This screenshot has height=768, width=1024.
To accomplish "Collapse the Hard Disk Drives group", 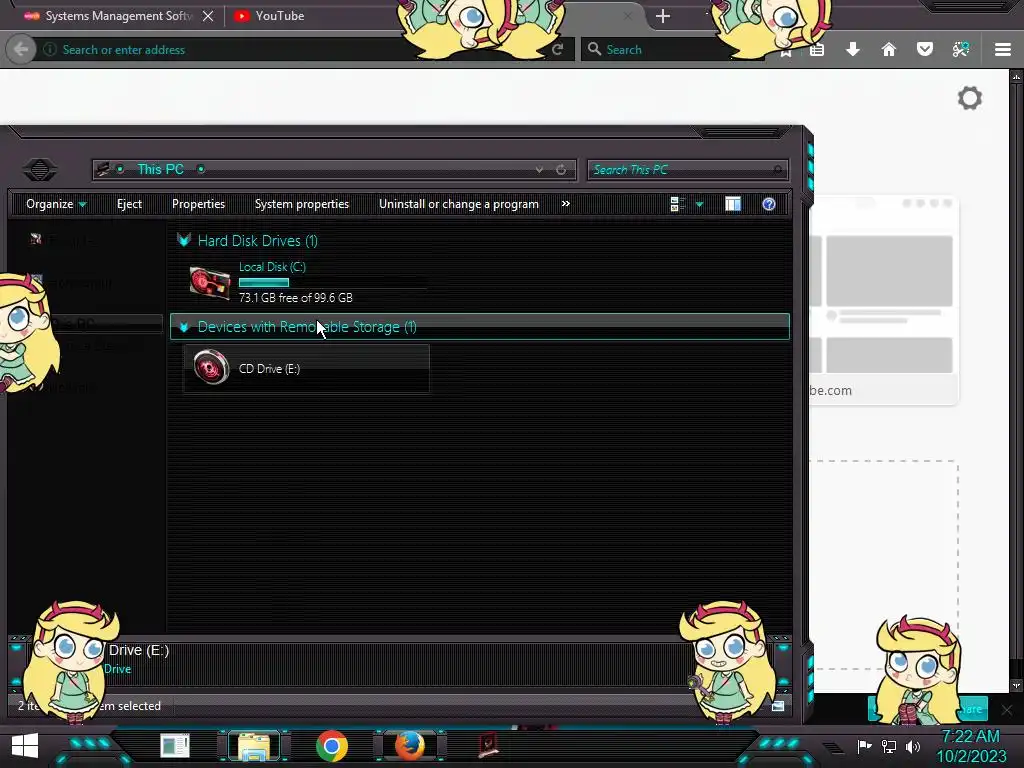I will (184, 240).
